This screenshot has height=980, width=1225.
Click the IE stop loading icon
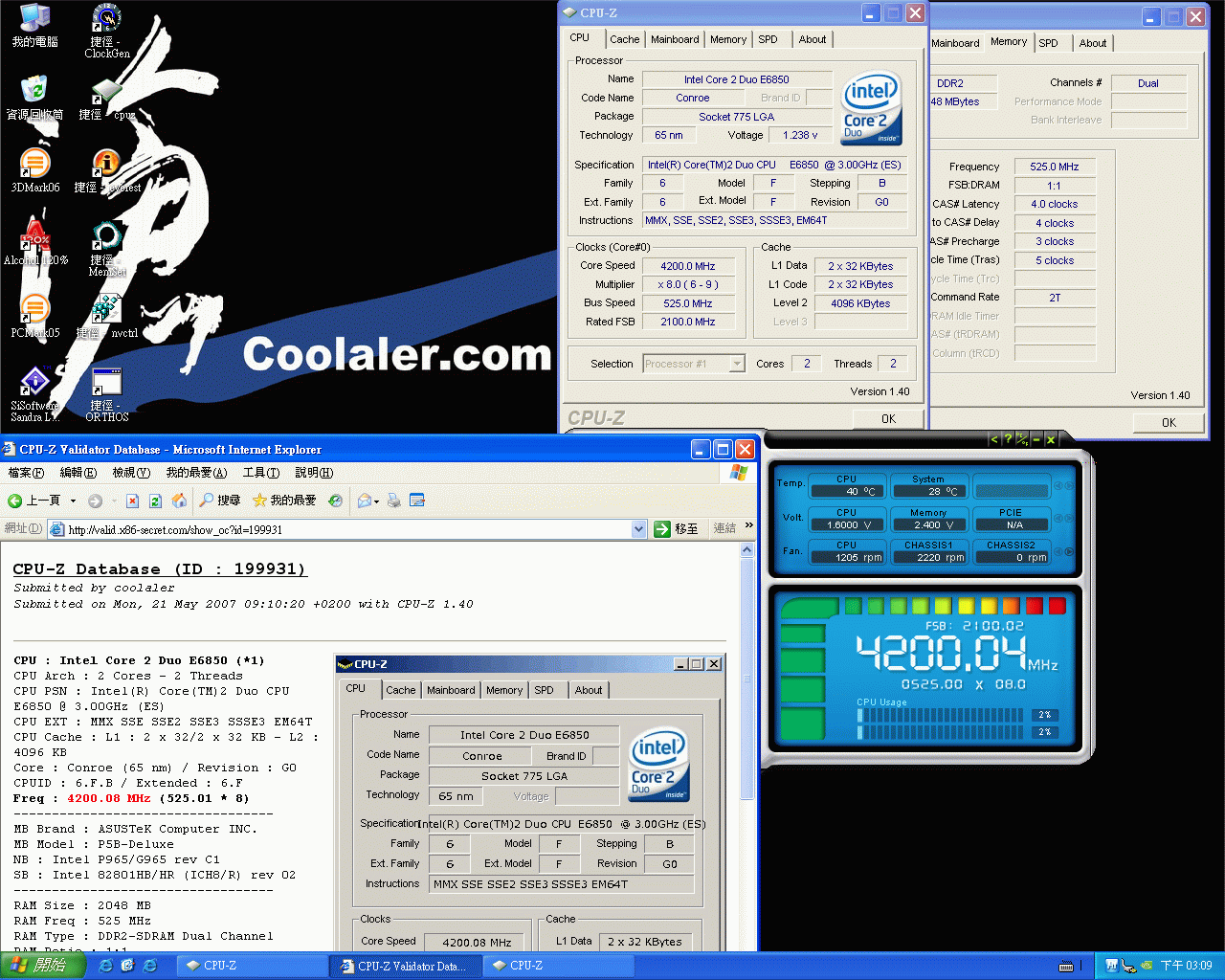(132, 501)
